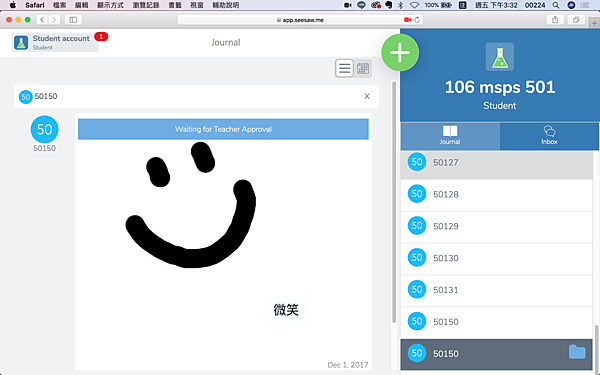Screen dimensions: 600x375
Task: Toggle the Safari sidebar button
Action: click(73, 20)
